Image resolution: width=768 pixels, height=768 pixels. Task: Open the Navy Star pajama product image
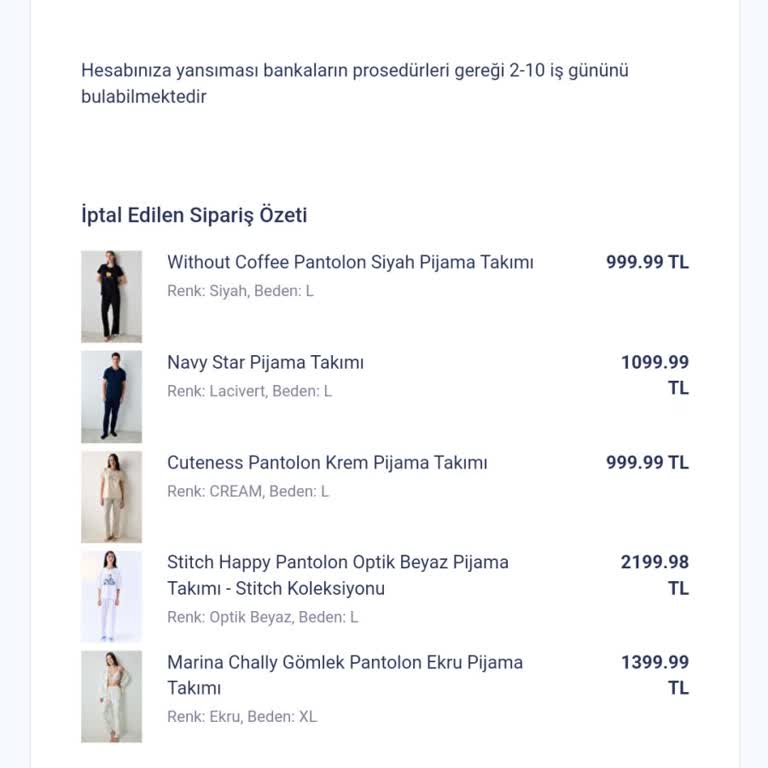pyautogui.click(x=111, y=396)
